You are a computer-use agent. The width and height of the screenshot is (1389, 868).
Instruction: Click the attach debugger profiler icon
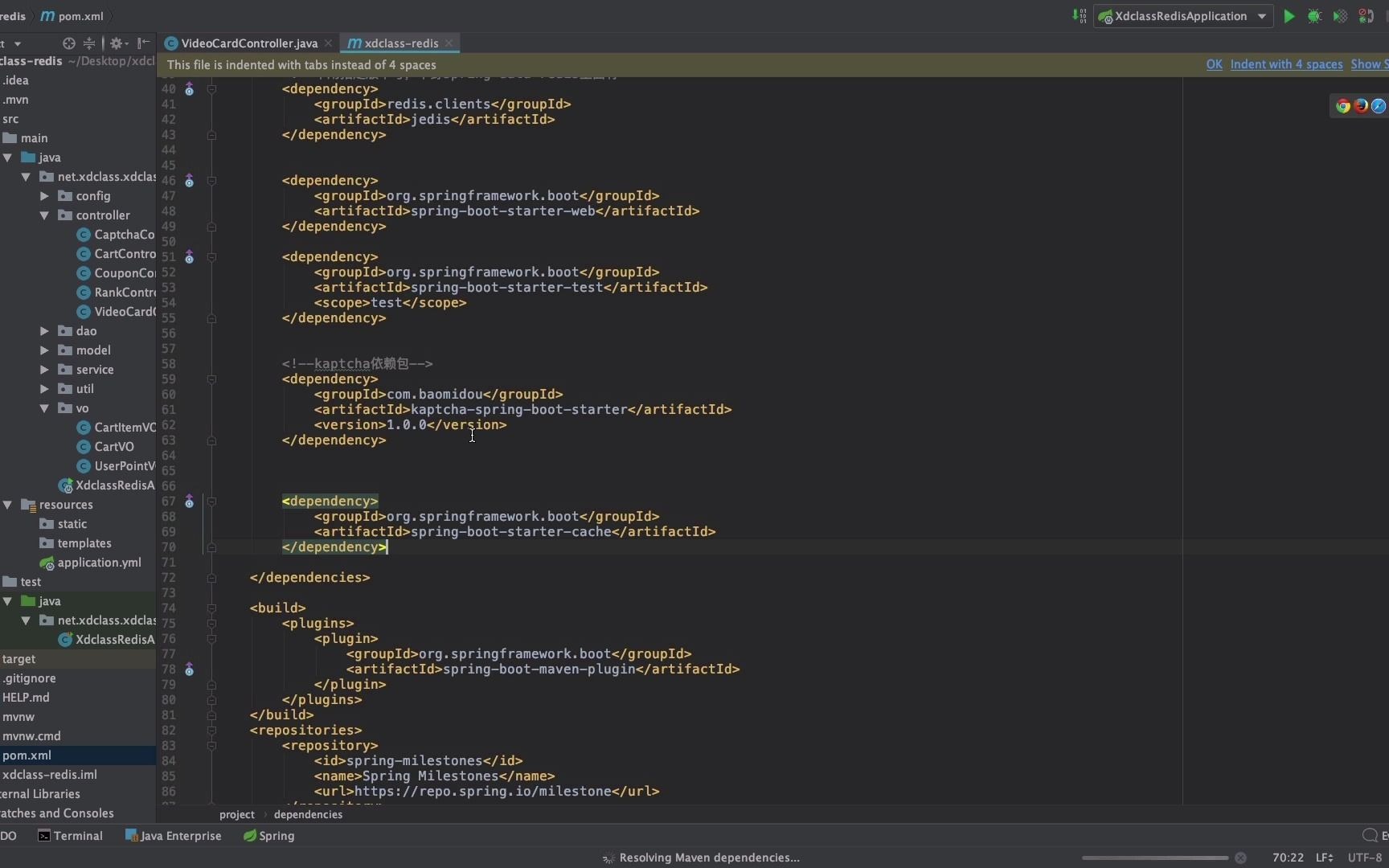point(1366,16)
